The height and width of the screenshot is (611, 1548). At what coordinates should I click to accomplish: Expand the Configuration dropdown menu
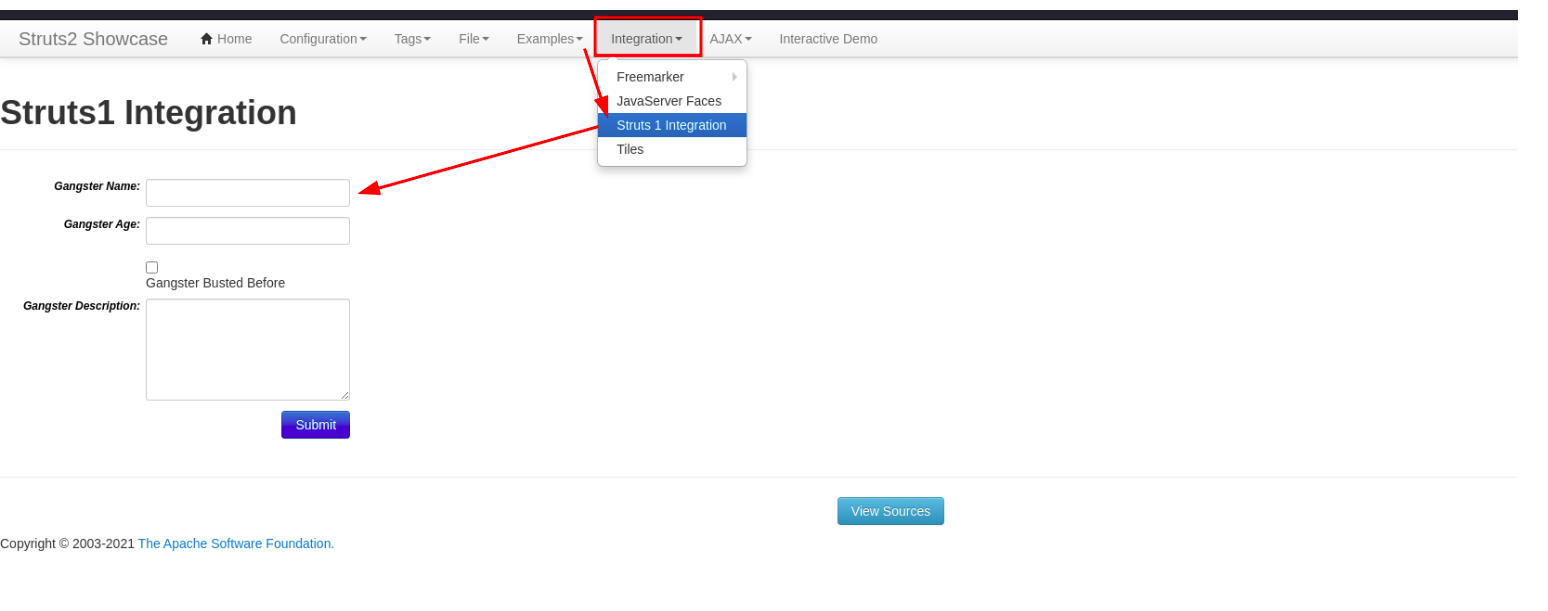click(323, 39)
